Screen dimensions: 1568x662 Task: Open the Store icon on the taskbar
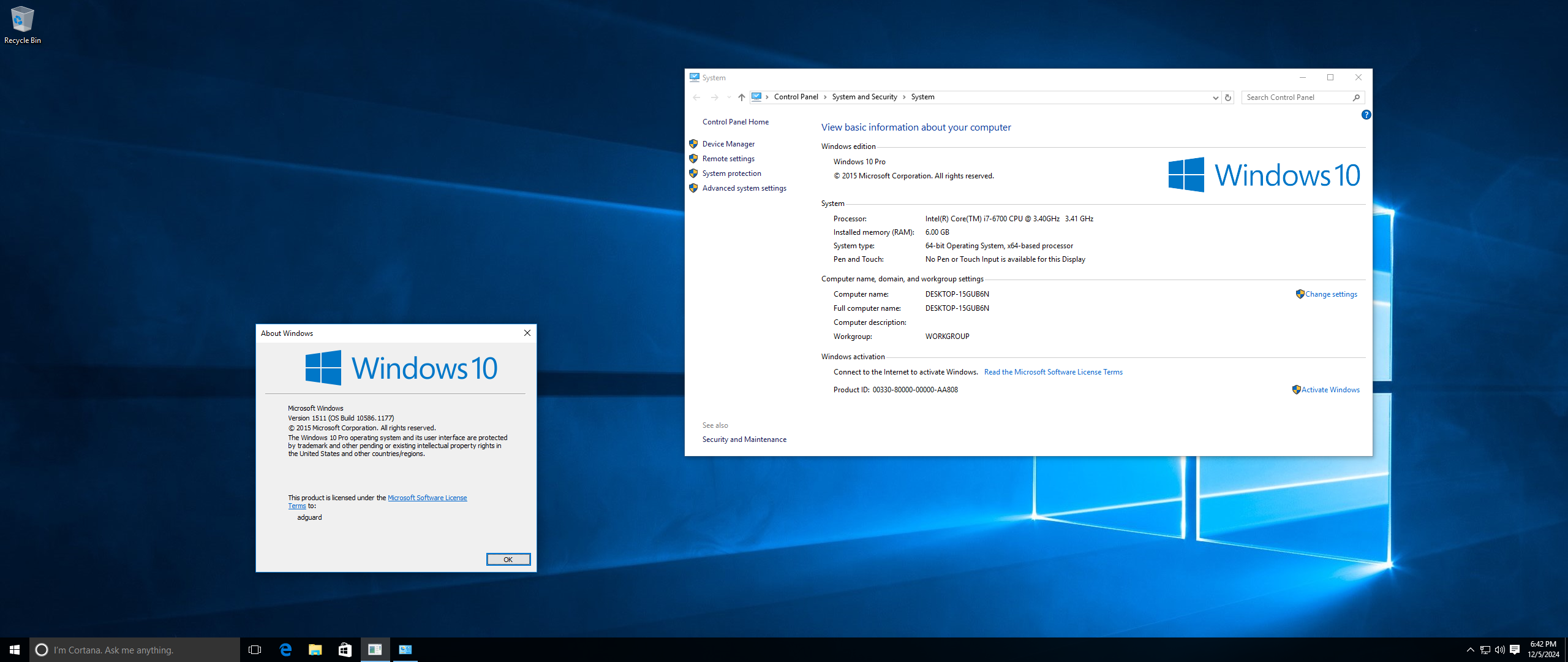coord(345,650)
